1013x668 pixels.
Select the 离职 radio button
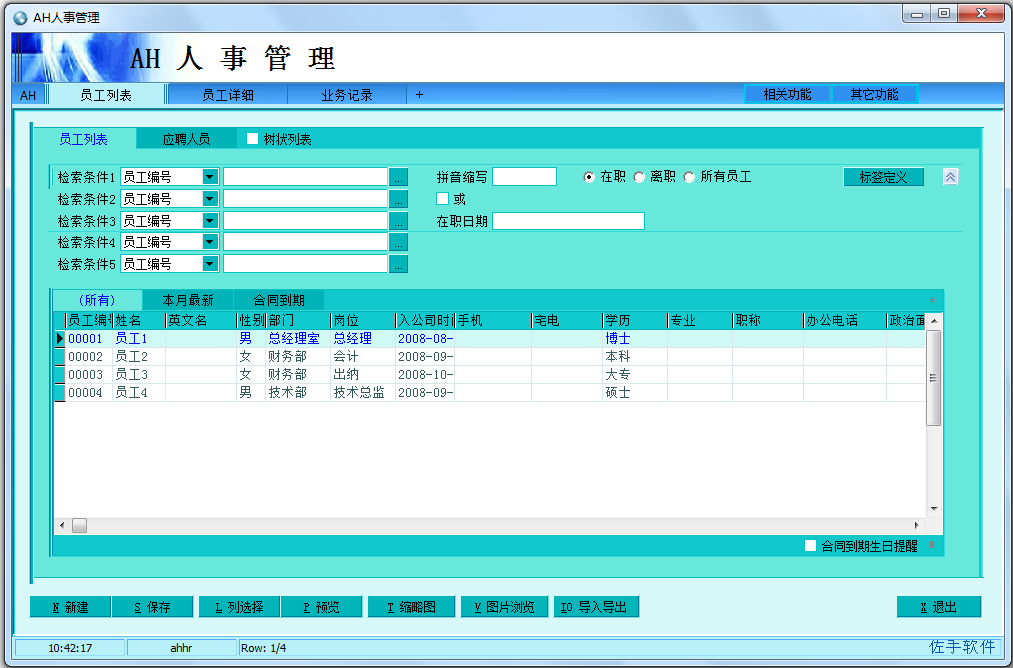point(639,177)
